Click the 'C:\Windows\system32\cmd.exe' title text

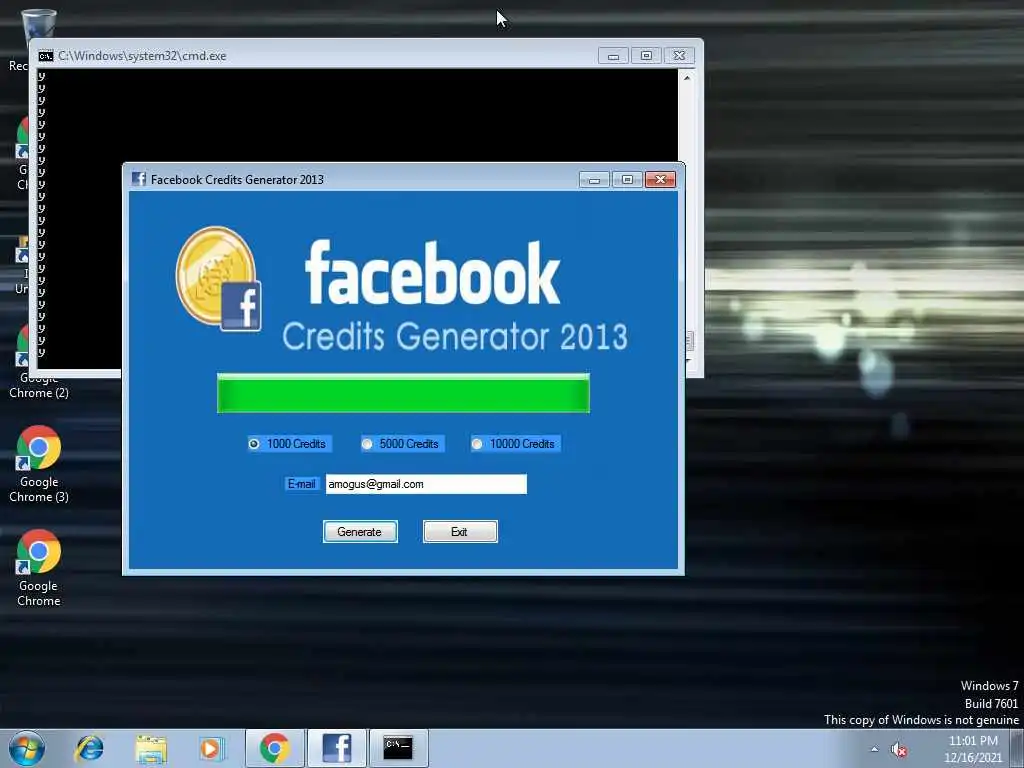[142, 56]
